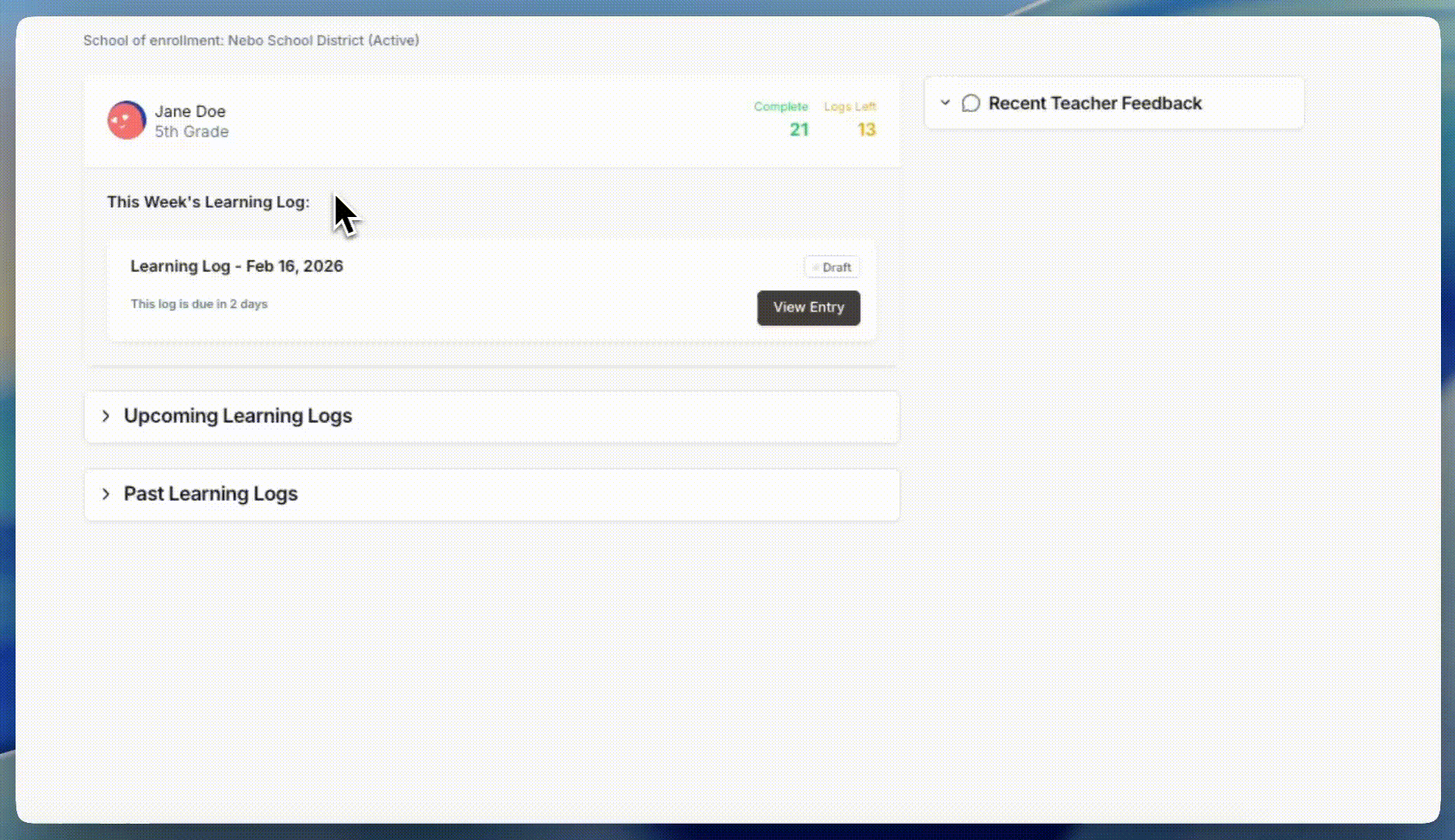This screenshot has width=1455, height=840.
Task: Click the School of enrollment text
Action: click(251, 40)
